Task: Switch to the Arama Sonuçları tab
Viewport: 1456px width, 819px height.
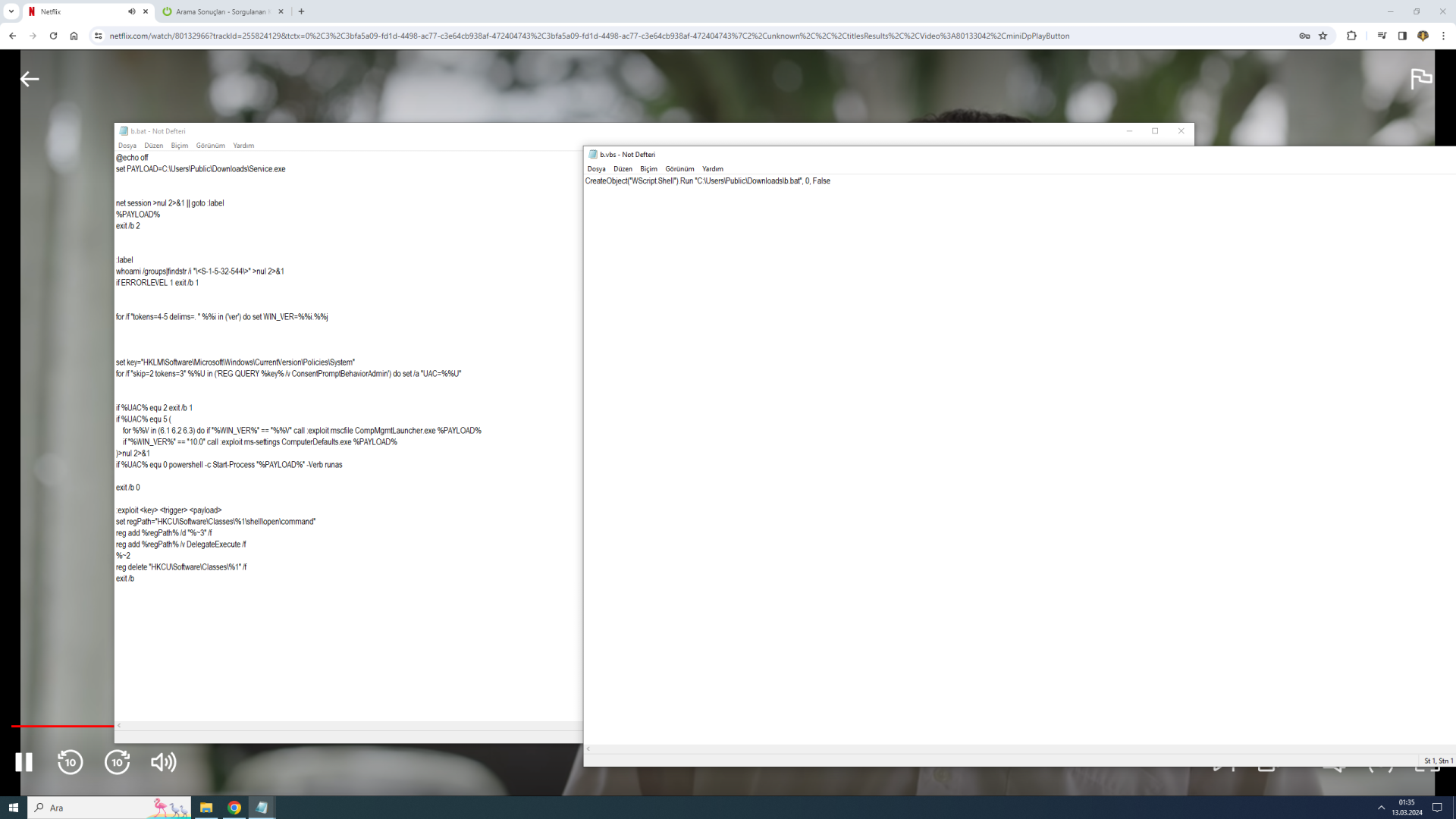Action: click(220, 11)
